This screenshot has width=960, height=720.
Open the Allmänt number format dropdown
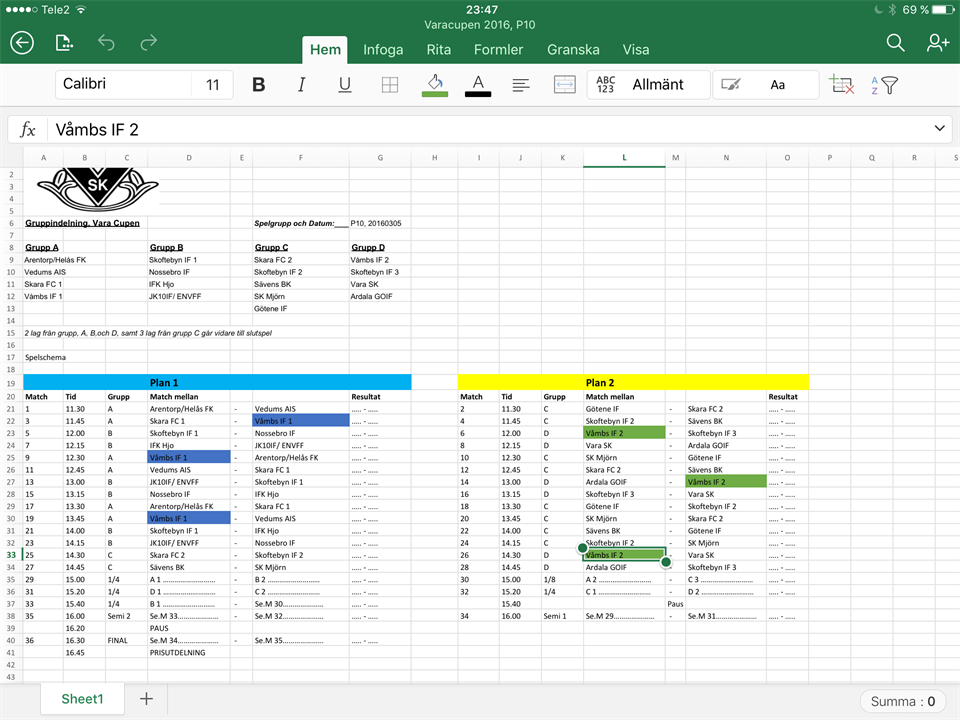650,85
